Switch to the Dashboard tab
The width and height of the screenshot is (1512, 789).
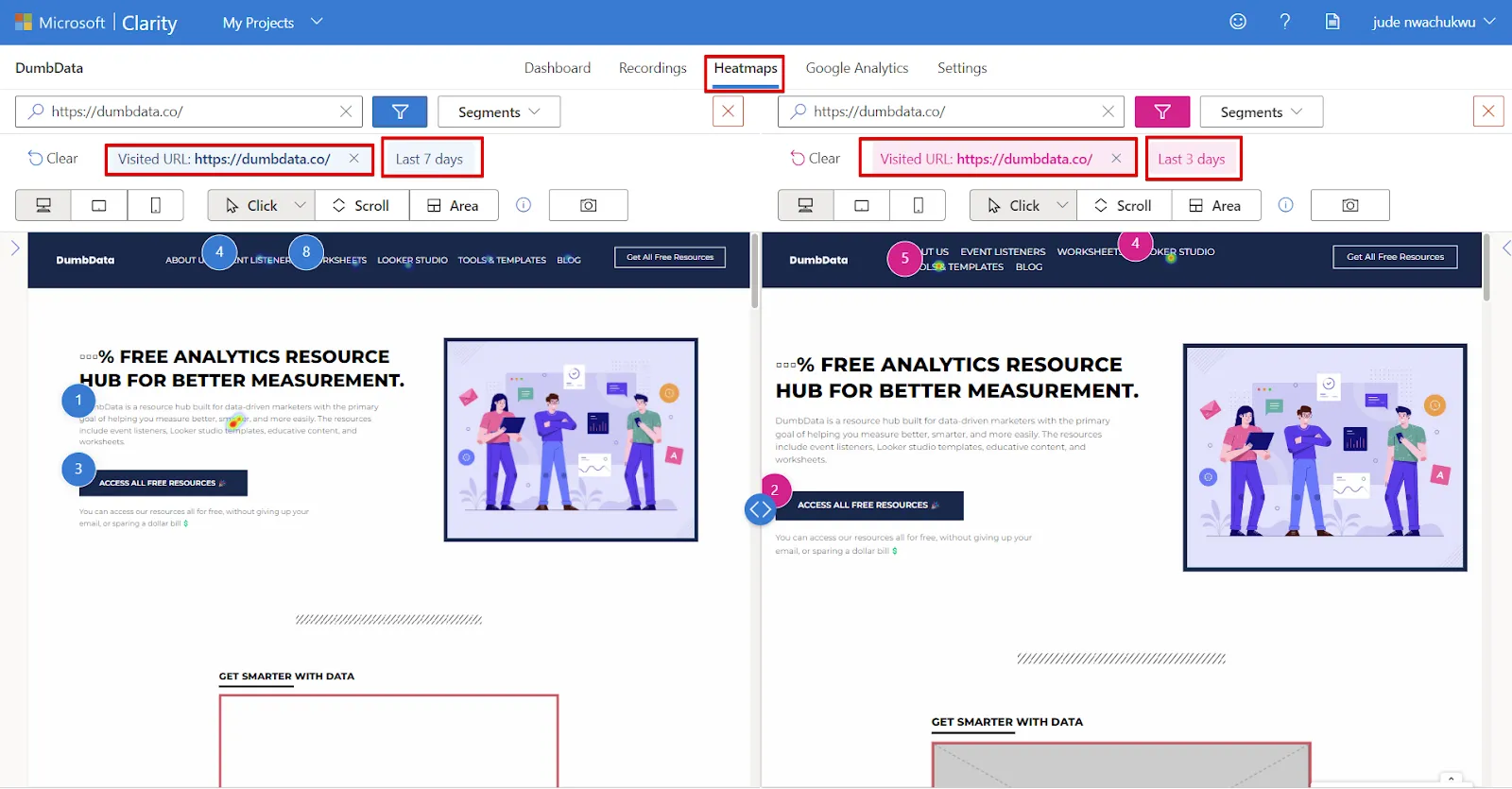click(558, 68)
